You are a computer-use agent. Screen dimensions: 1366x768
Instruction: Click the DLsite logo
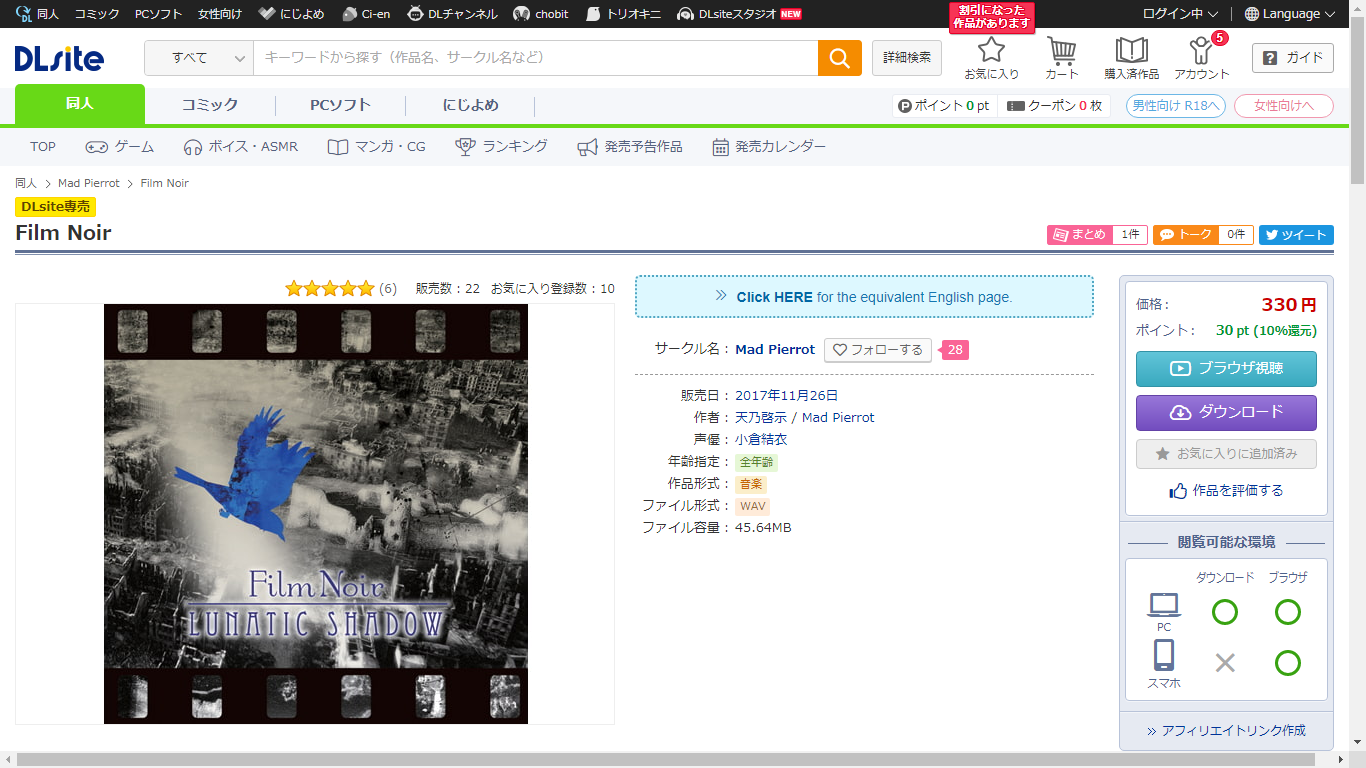59,58
